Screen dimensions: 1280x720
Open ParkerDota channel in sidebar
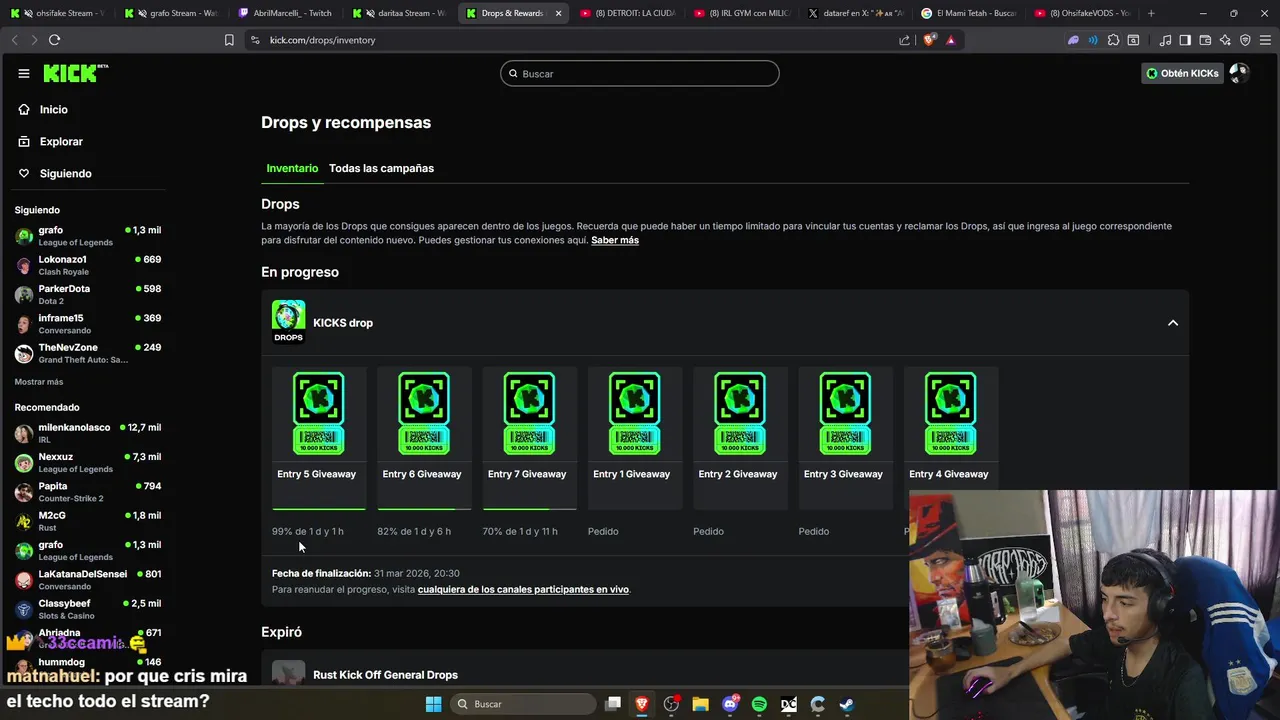point(88,294)
